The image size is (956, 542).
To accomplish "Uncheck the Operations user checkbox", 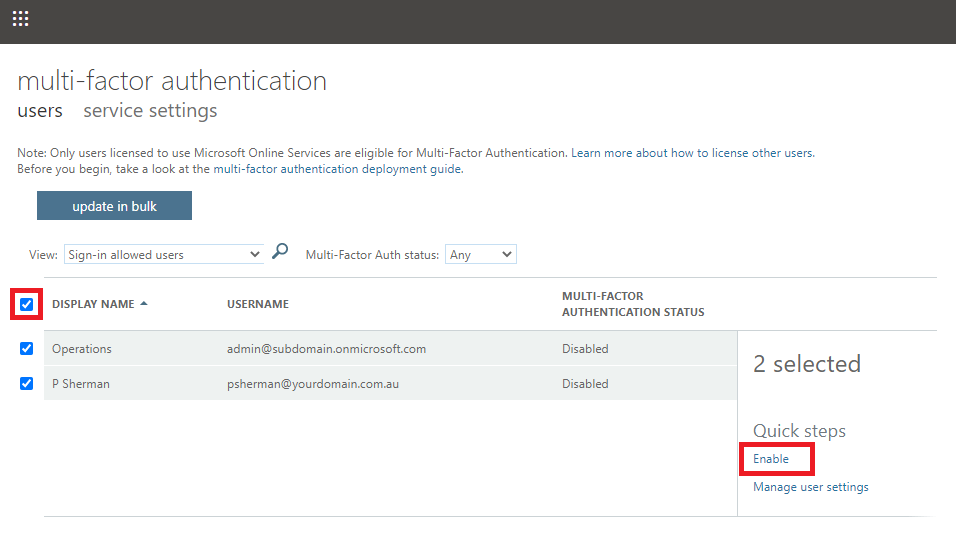I will pyautogui.click(x=26, y=348).
